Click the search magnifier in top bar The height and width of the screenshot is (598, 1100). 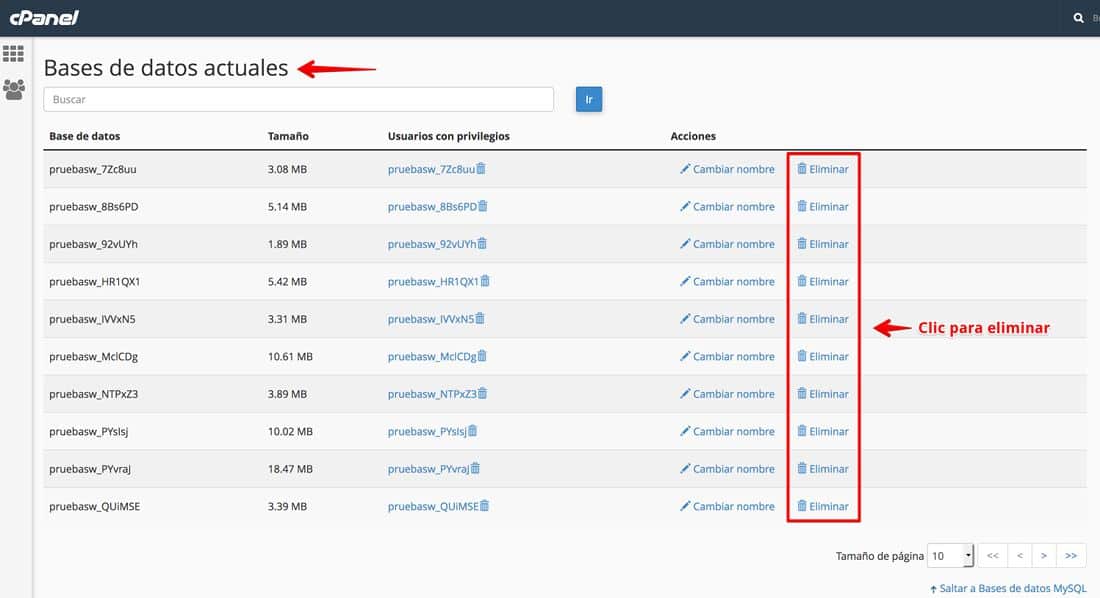(1078, 18)
